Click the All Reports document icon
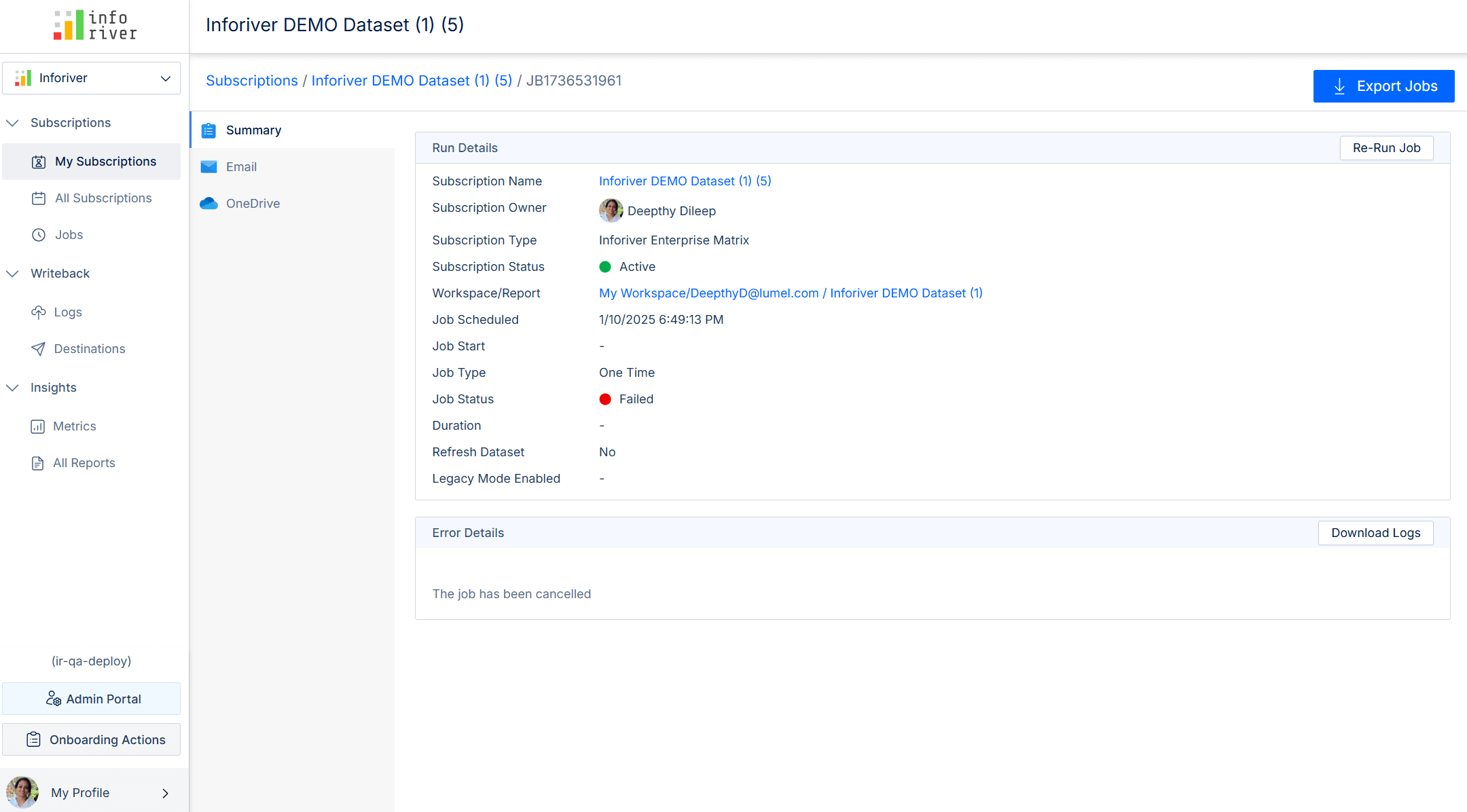Screen dimensions: 1467x812 pos(38,463)
